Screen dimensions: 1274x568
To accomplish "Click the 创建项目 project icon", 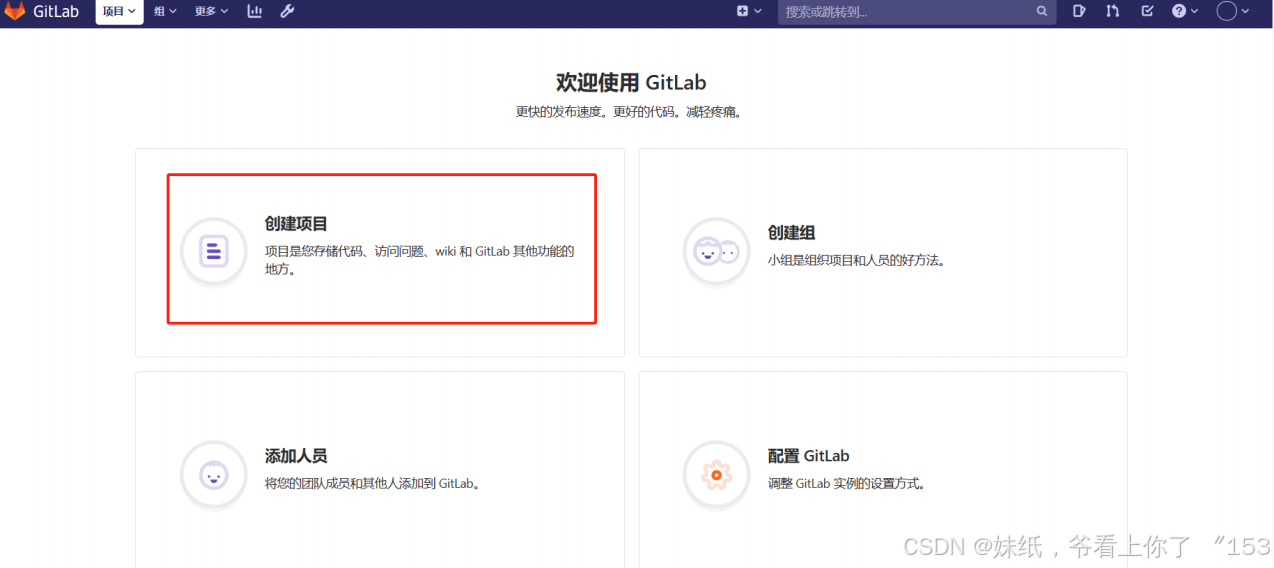I will coord(214,251).
